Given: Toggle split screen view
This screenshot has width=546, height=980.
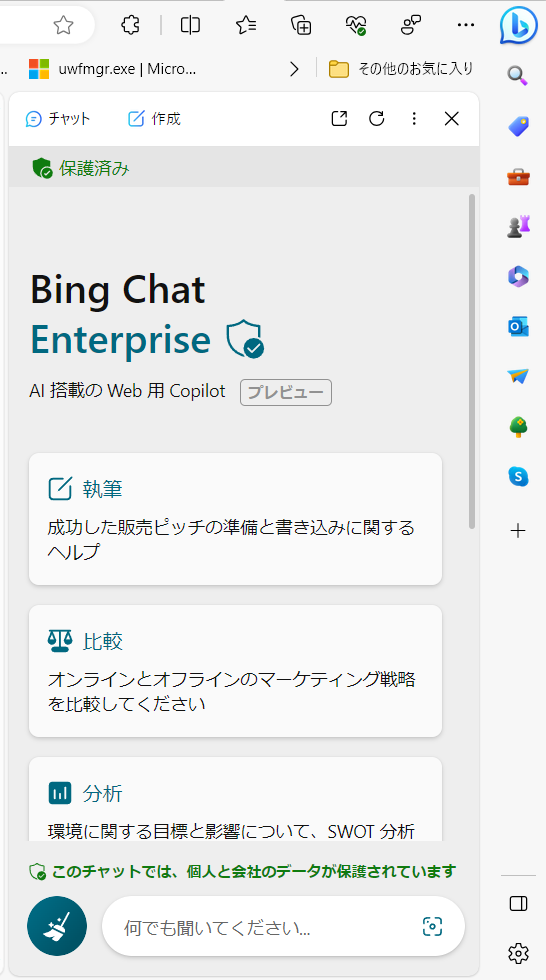Looking at the screenshot, I should coord(190,25).
